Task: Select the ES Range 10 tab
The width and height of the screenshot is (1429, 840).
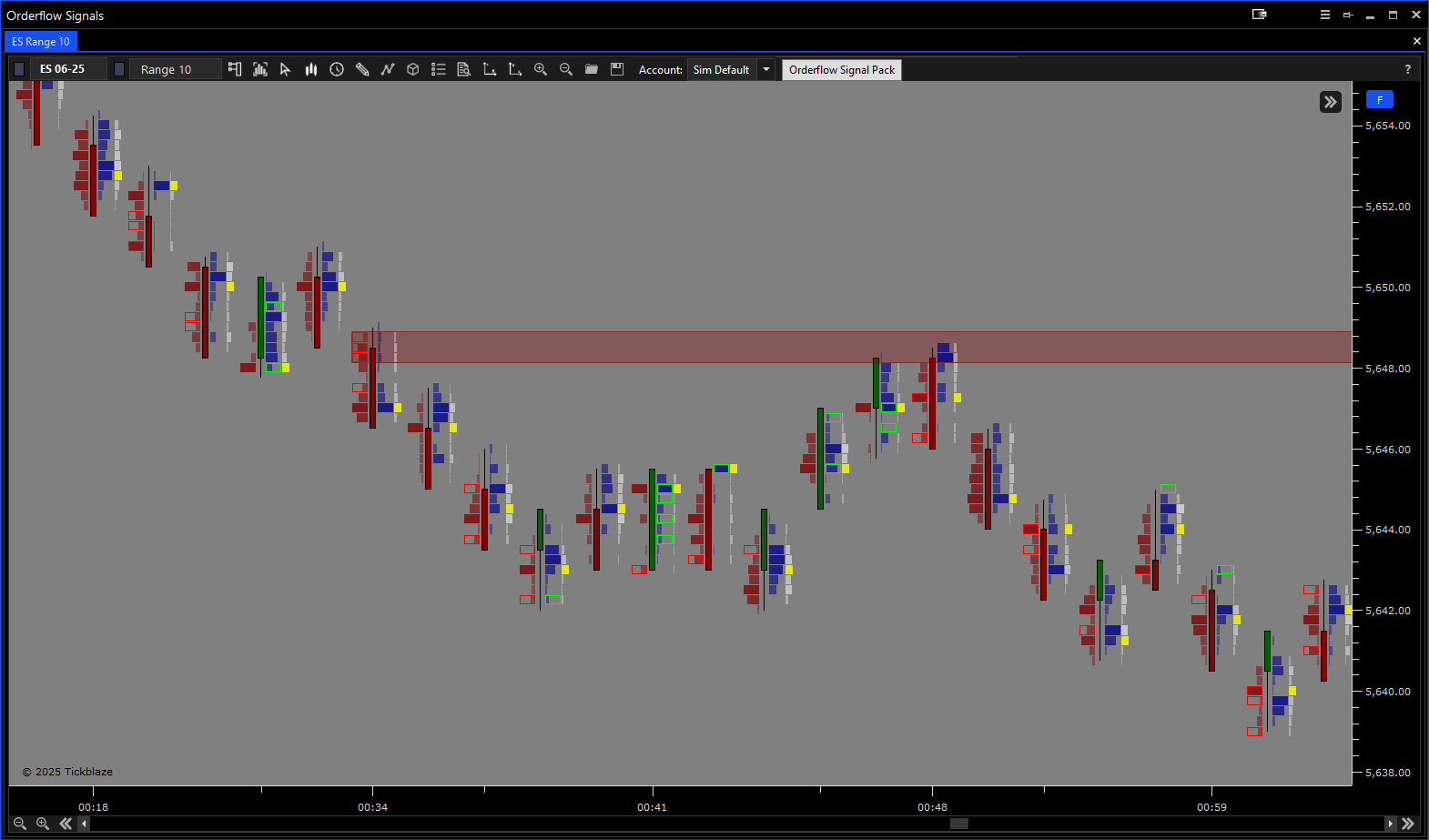Action: [x=41, y=42]
